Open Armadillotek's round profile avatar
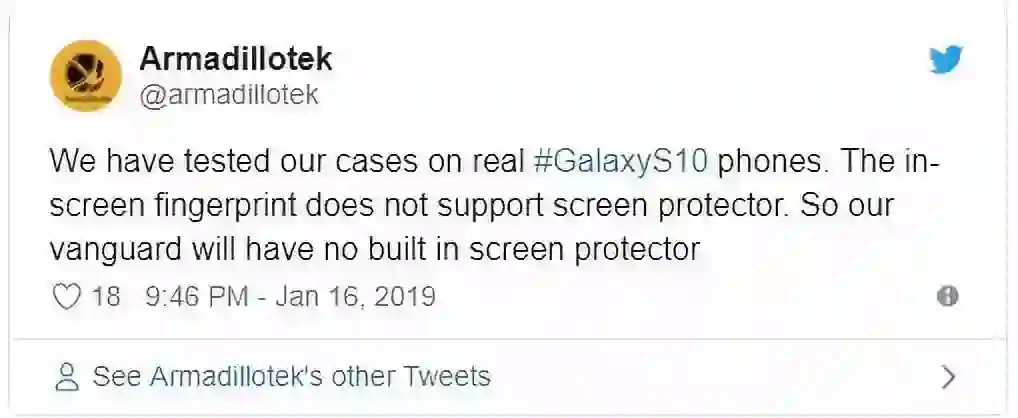The width and height of the screenshot is (1018, 418). pos(86,76)
